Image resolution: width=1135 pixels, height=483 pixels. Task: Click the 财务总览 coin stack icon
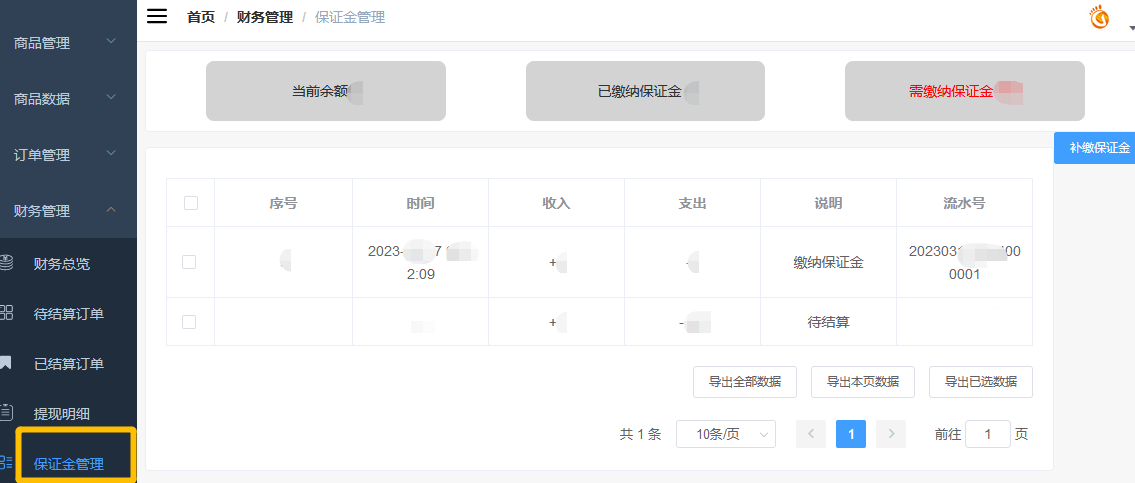(6, 264)
